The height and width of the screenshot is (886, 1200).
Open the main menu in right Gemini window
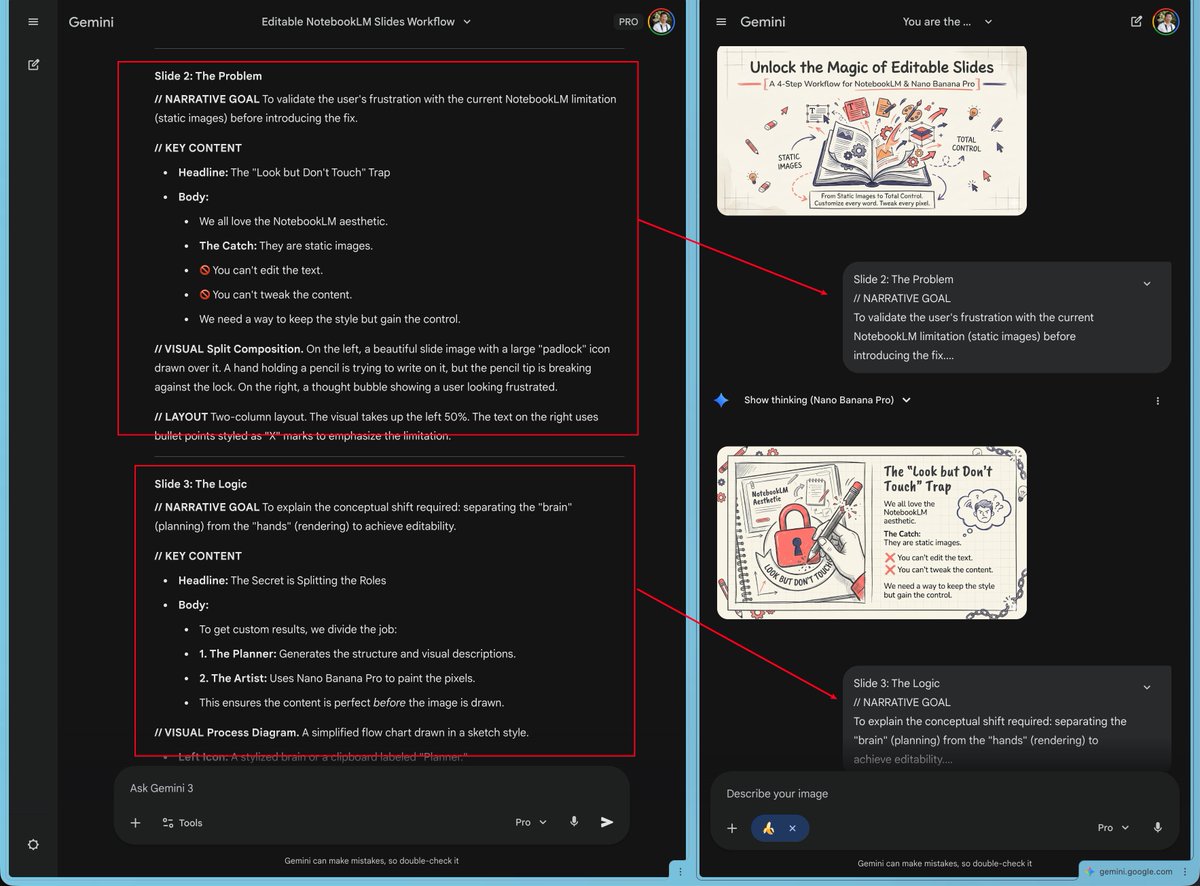pos(719,22)
